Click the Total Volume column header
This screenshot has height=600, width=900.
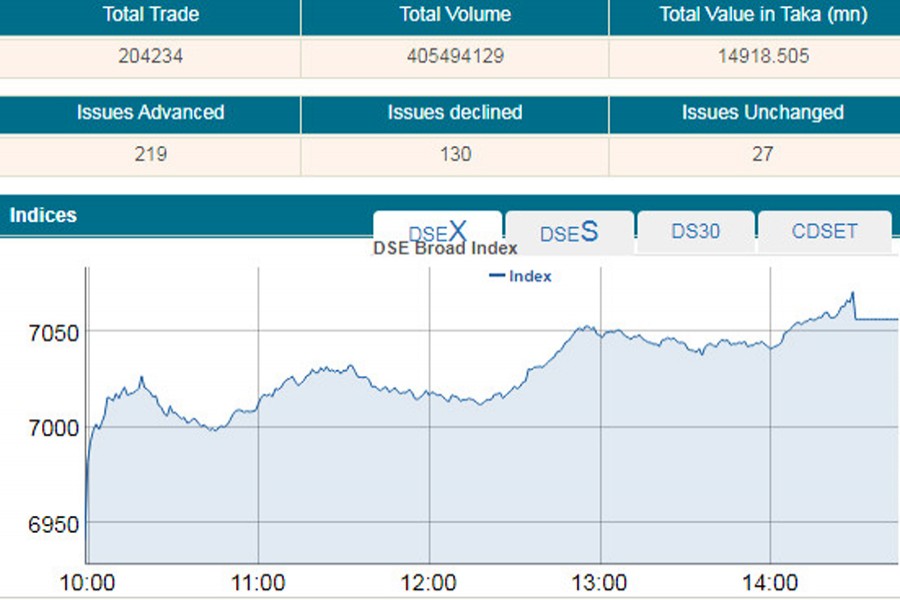point(453,15)
